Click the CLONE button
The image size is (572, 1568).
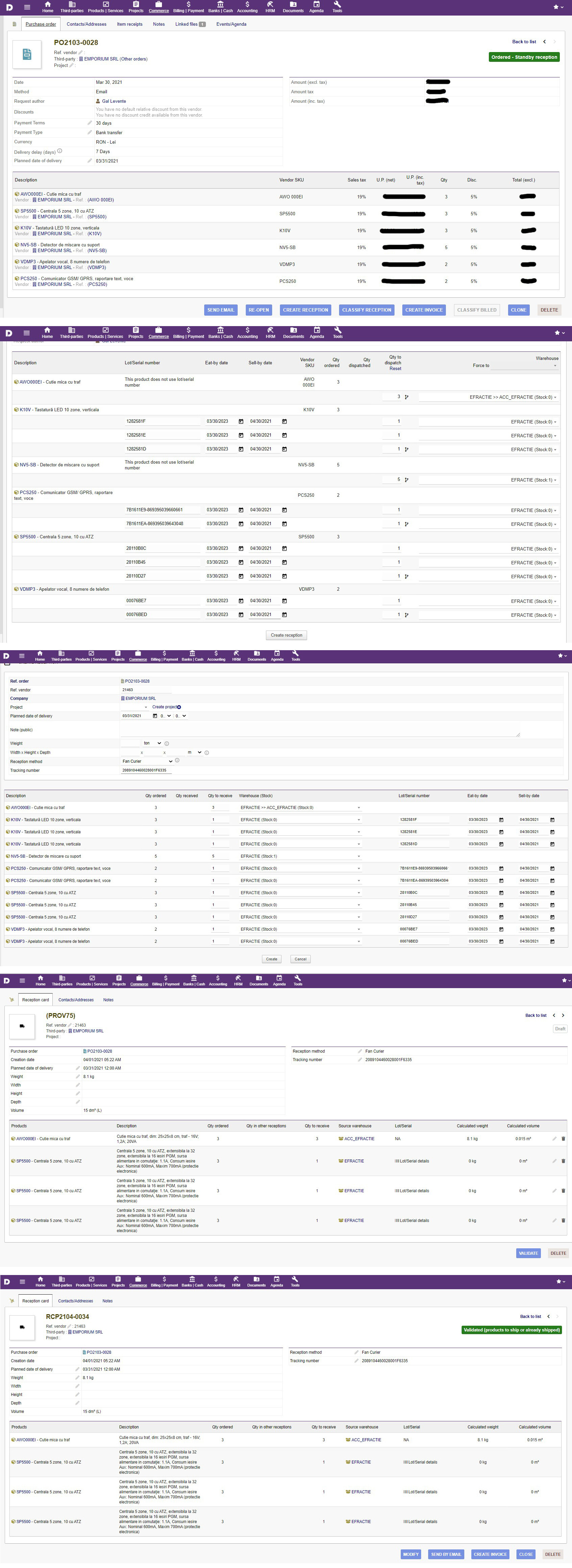click(518, 310)
